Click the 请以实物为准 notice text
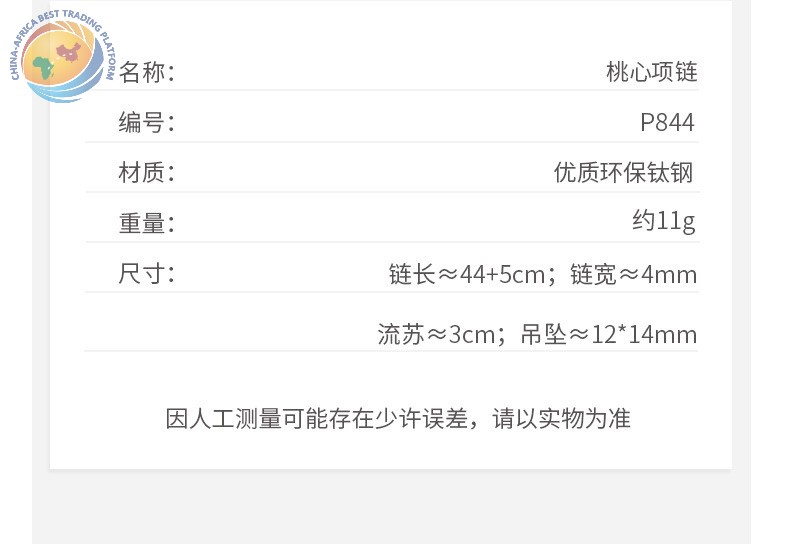 [561, 419]
